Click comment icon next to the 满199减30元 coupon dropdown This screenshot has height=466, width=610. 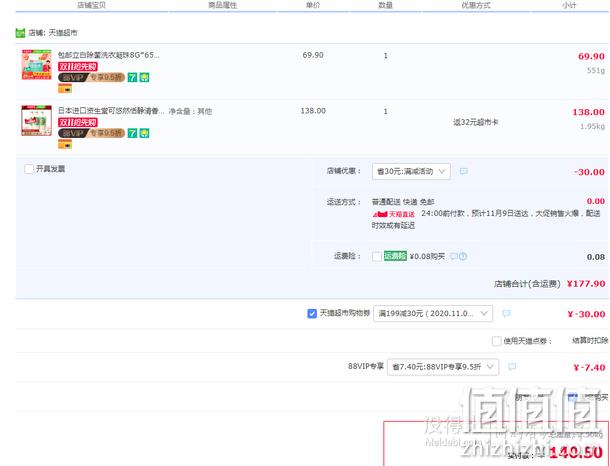click(x=506, y=314)
